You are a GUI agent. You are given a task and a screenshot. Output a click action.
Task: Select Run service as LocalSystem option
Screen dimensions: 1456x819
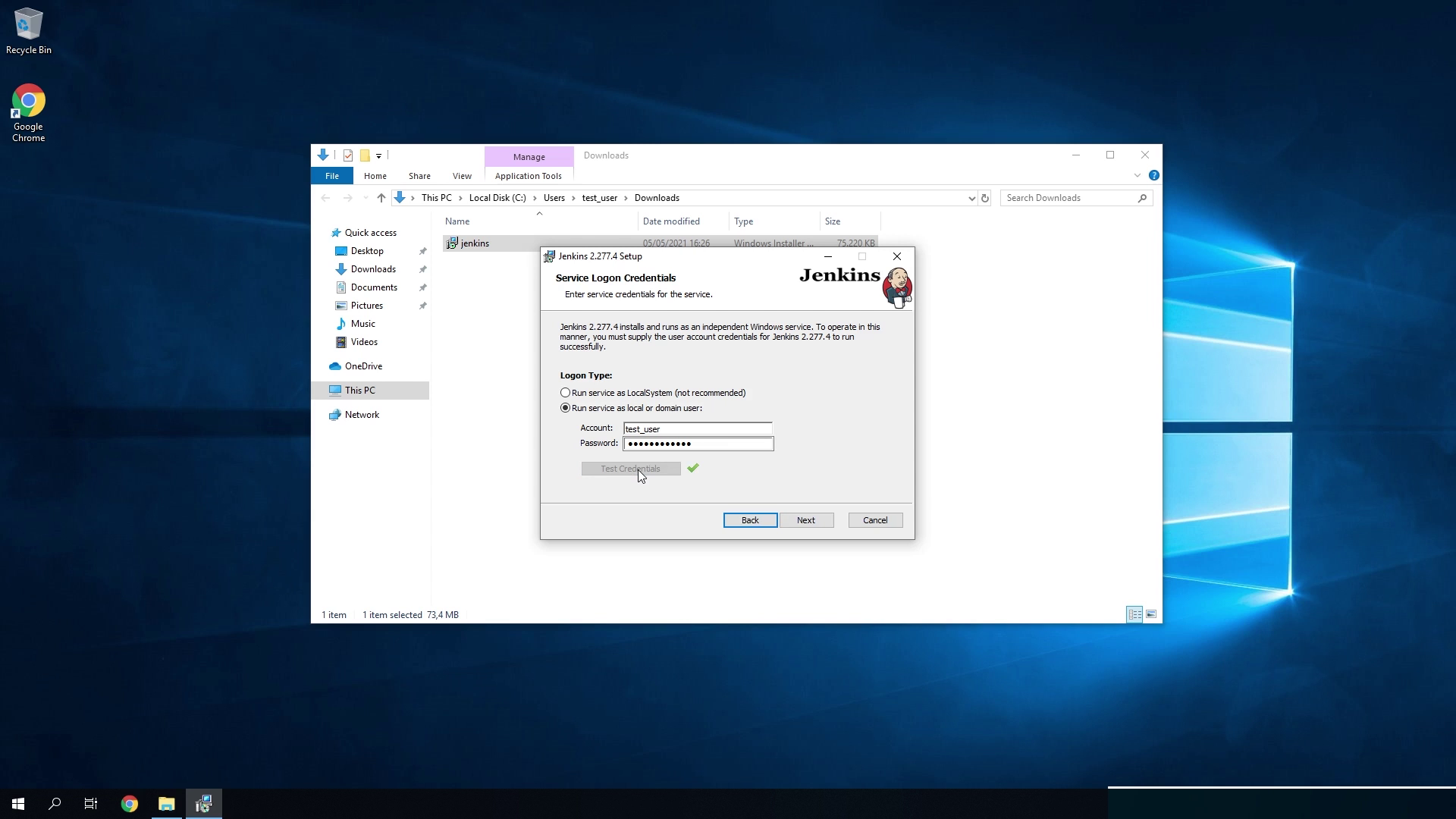pyautogui.click(x=565, y=393)
